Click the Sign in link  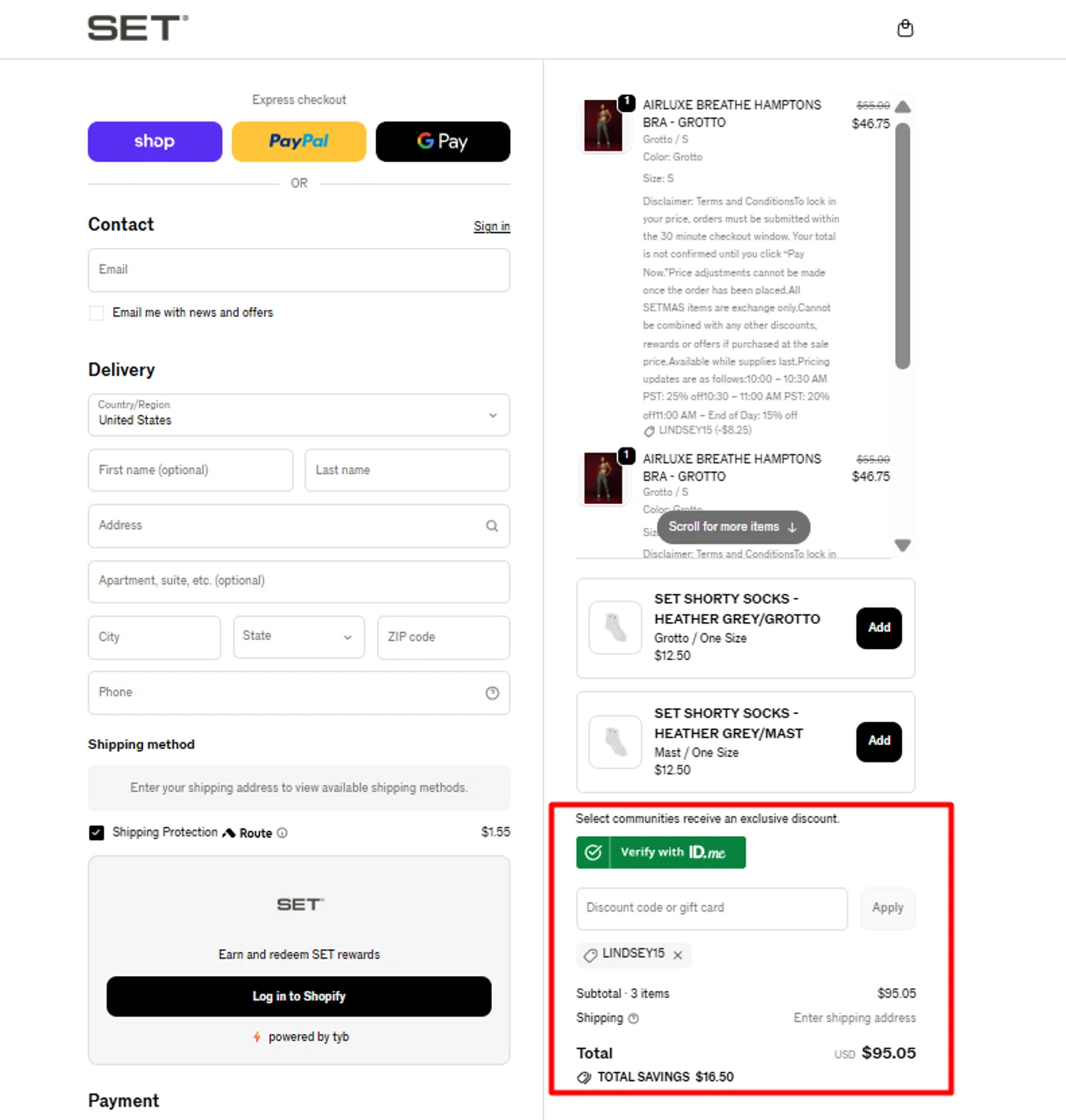[x=491, y=226]
